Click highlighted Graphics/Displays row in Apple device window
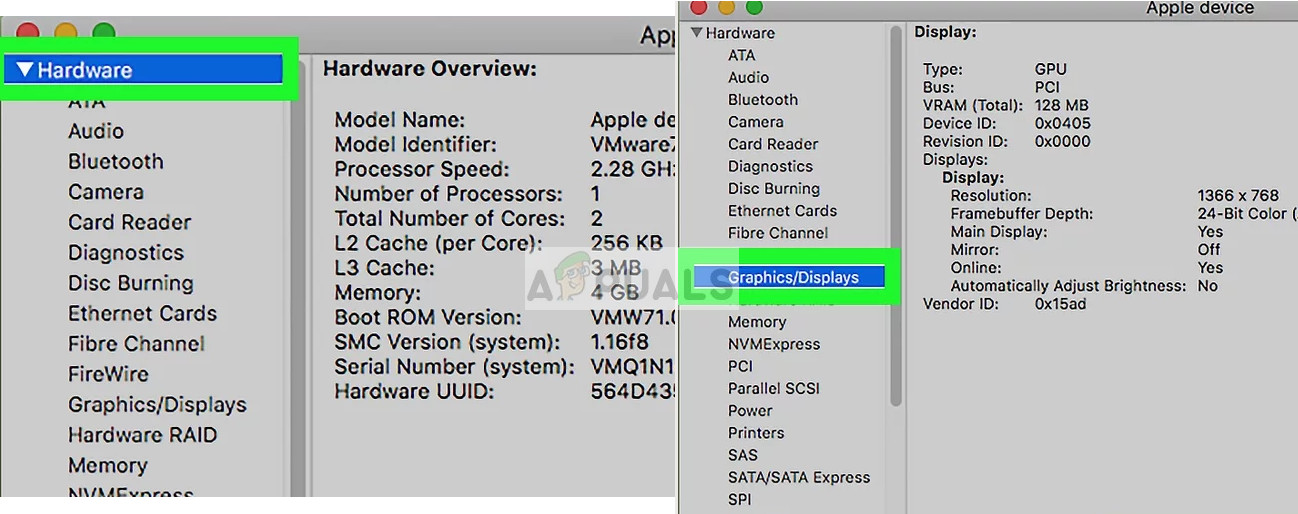Viewport: 1298px width, 514px height. point(789,277)
